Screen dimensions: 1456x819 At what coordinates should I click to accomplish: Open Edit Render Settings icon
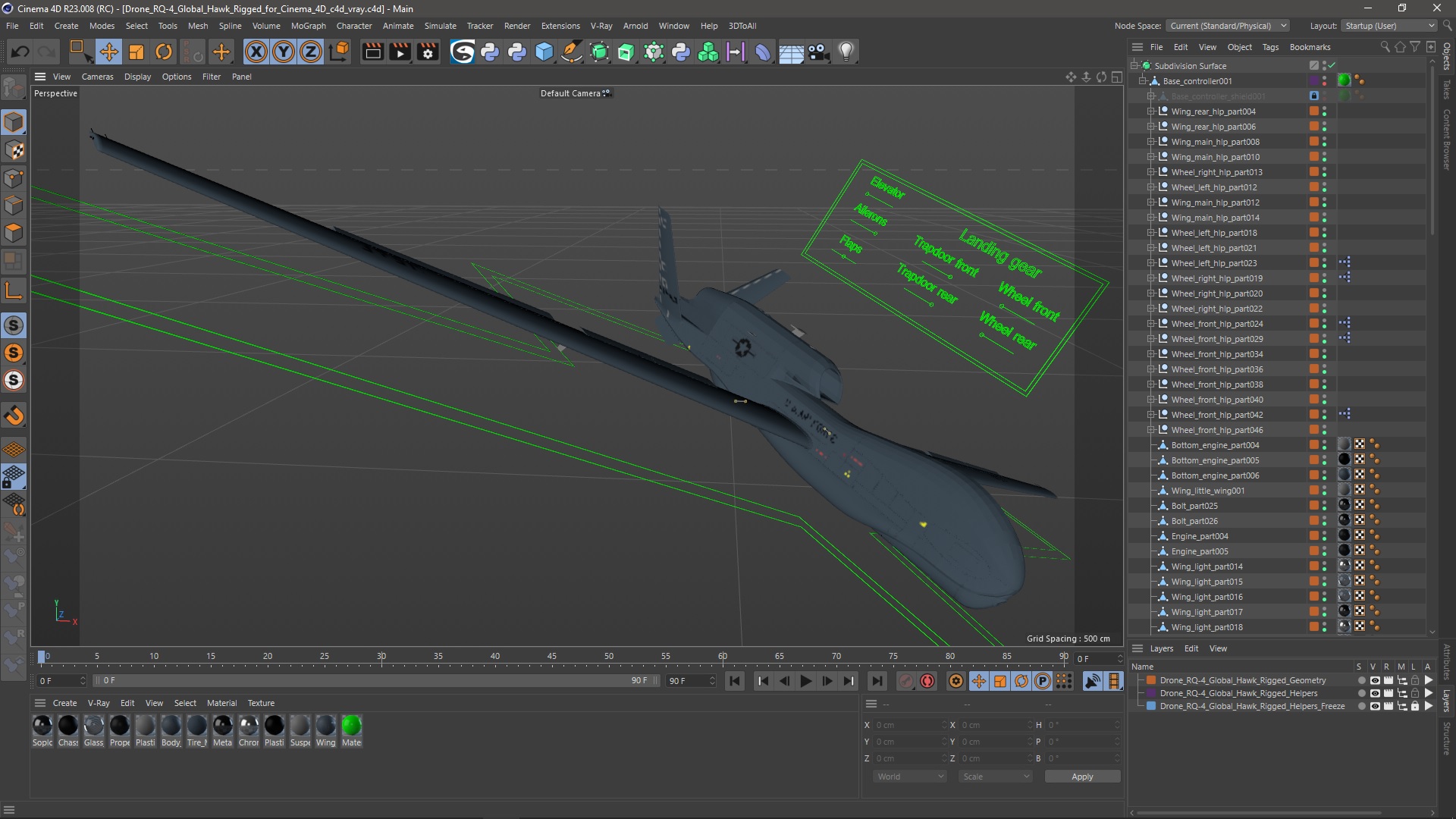tap(428, 52)
